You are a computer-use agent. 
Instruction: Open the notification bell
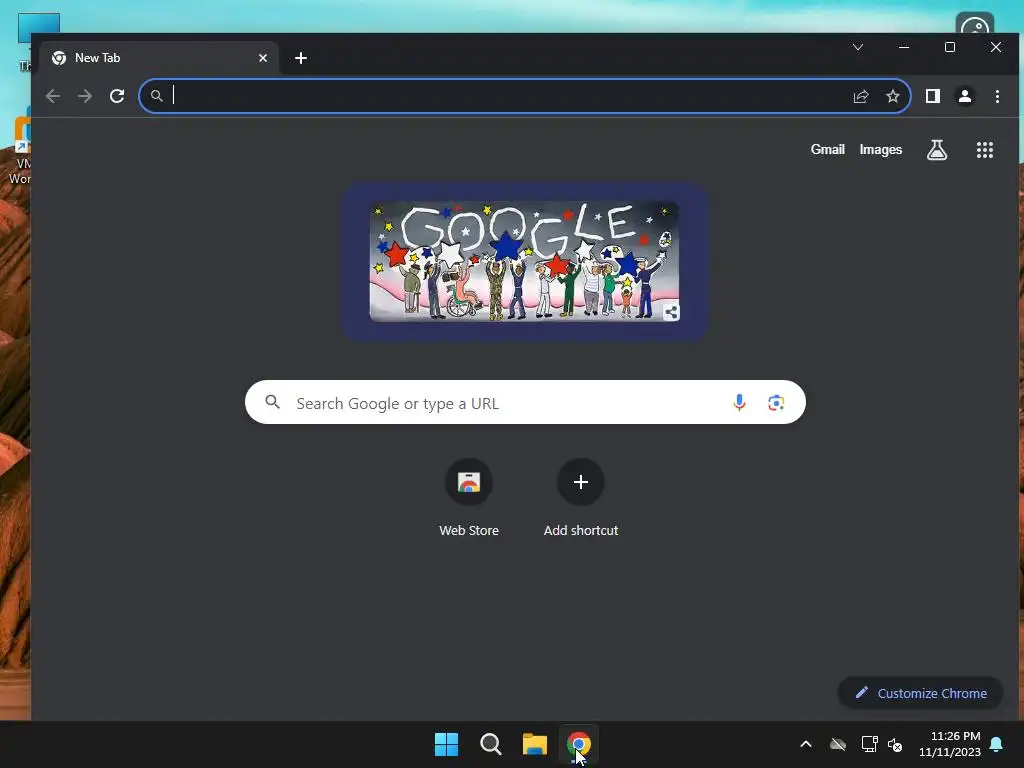click(997, 744)
